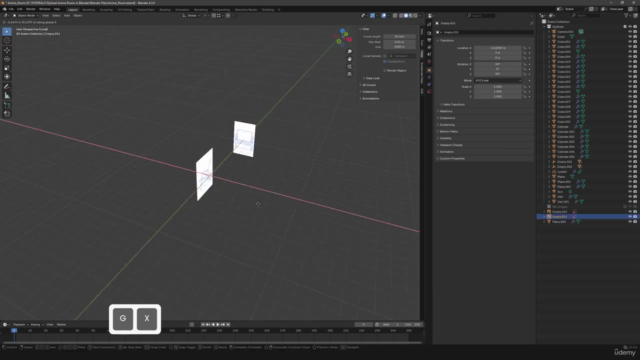Screen dimensions: 640x360
Task: Switch perspective/orthographic grid icon
Action: pos(349,74)
